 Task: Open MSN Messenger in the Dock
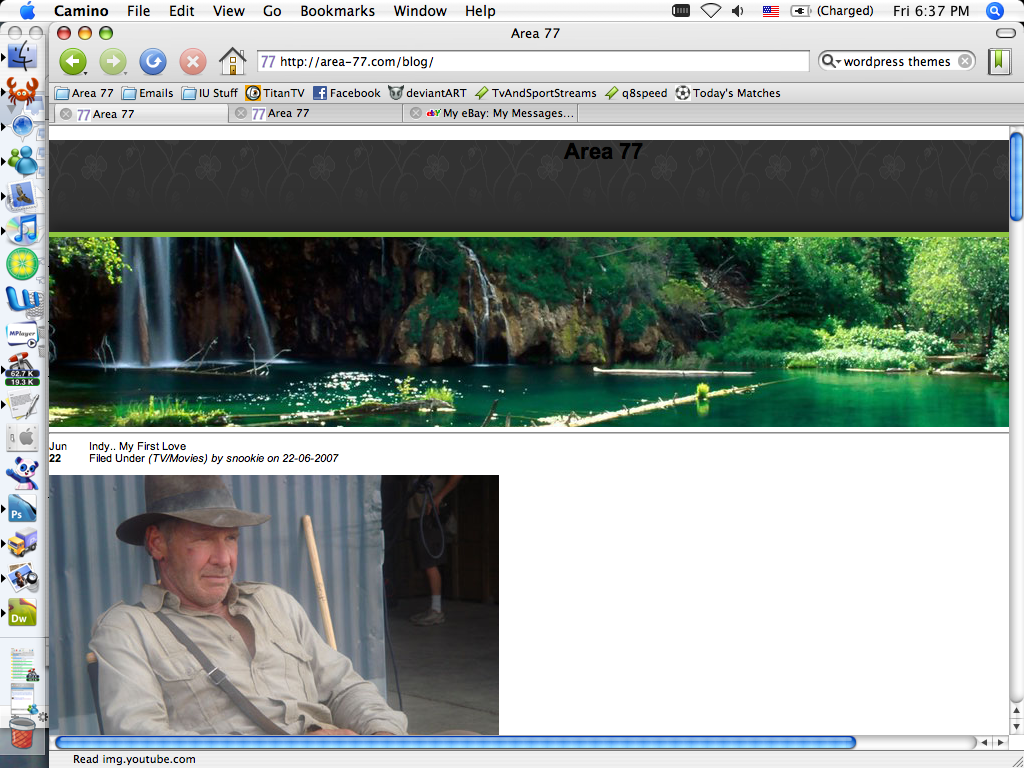[x=23, y=161]
